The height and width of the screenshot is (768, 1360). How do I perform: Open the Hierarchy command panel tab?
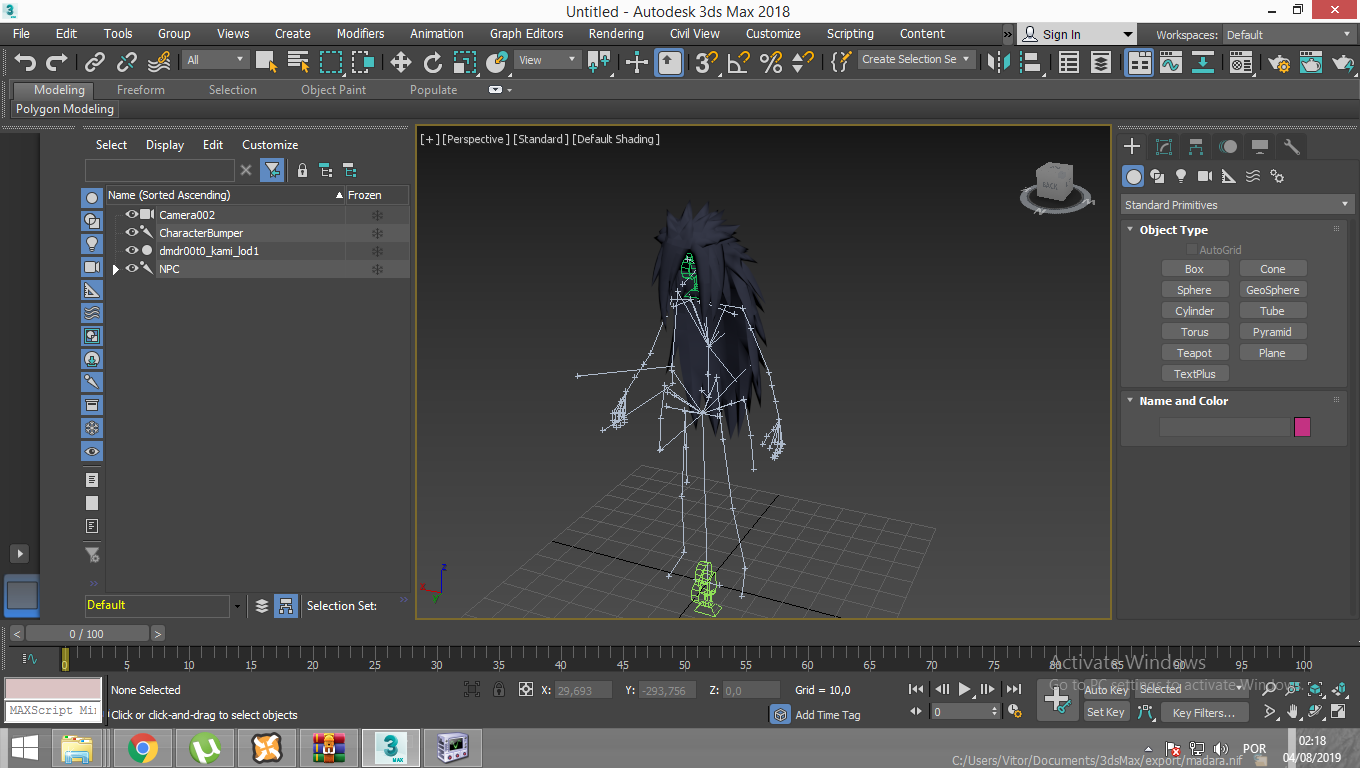click(x=1196, y=147)
